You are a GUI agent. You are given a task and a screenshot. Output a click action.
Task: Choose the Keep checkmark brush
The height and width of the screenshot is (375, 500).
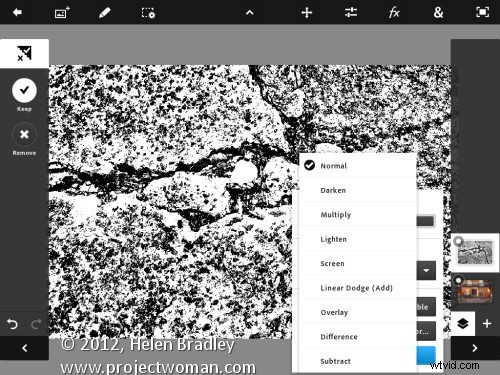pos(24,90)
